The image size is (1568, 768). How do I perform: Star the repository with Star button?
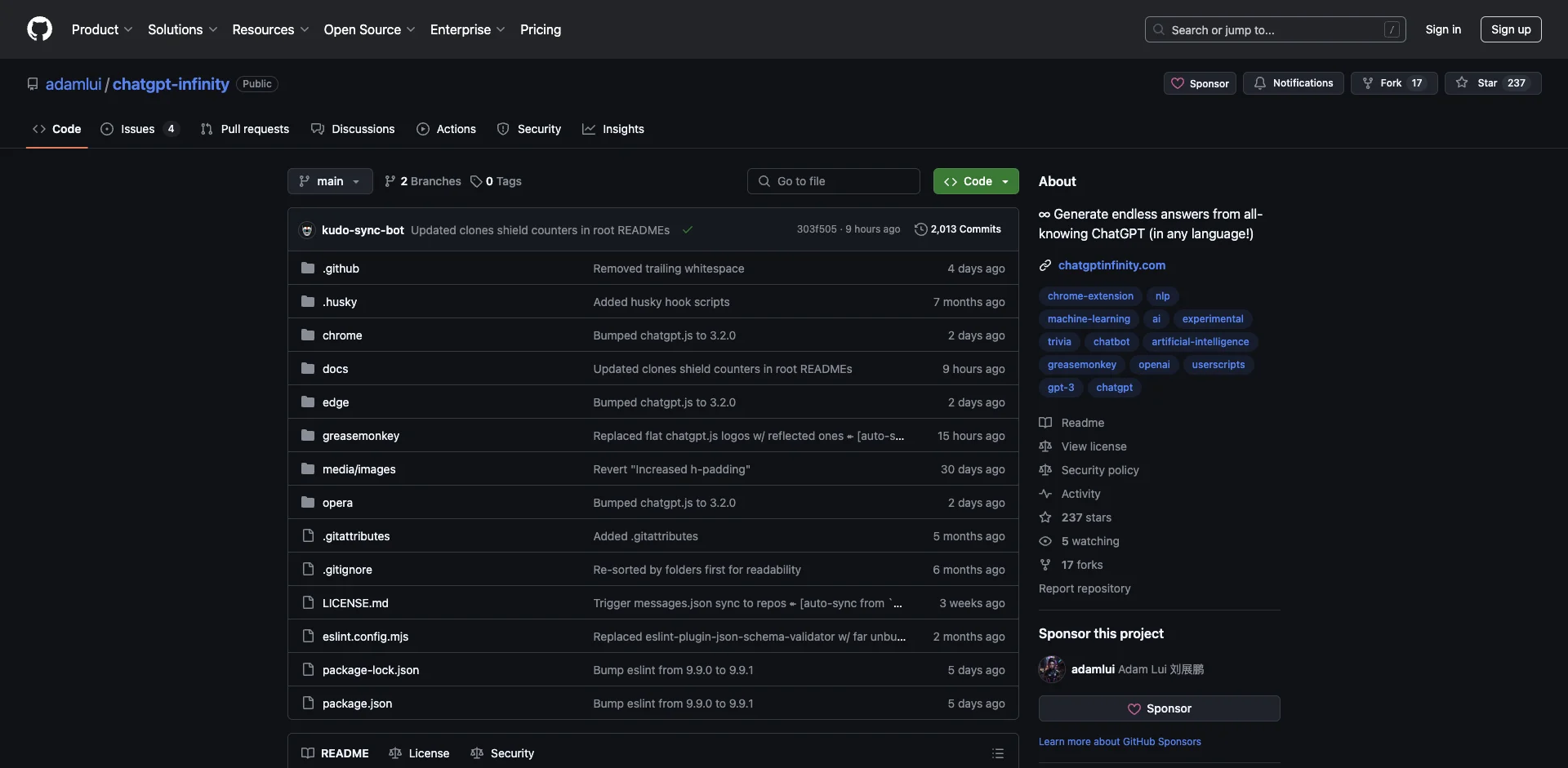tap(1493, 83)
